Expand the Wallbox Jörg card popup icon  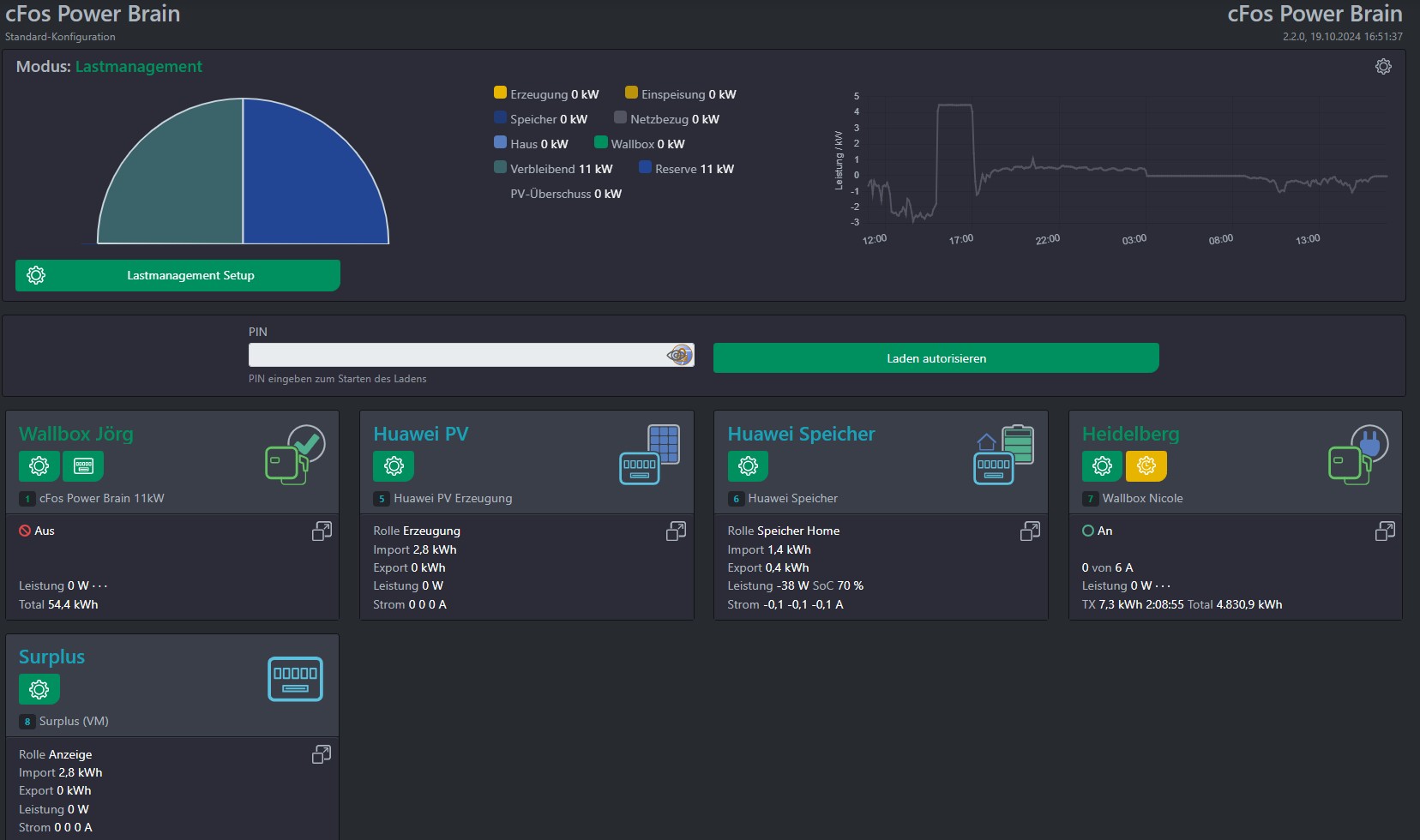[x=322, y=531]
